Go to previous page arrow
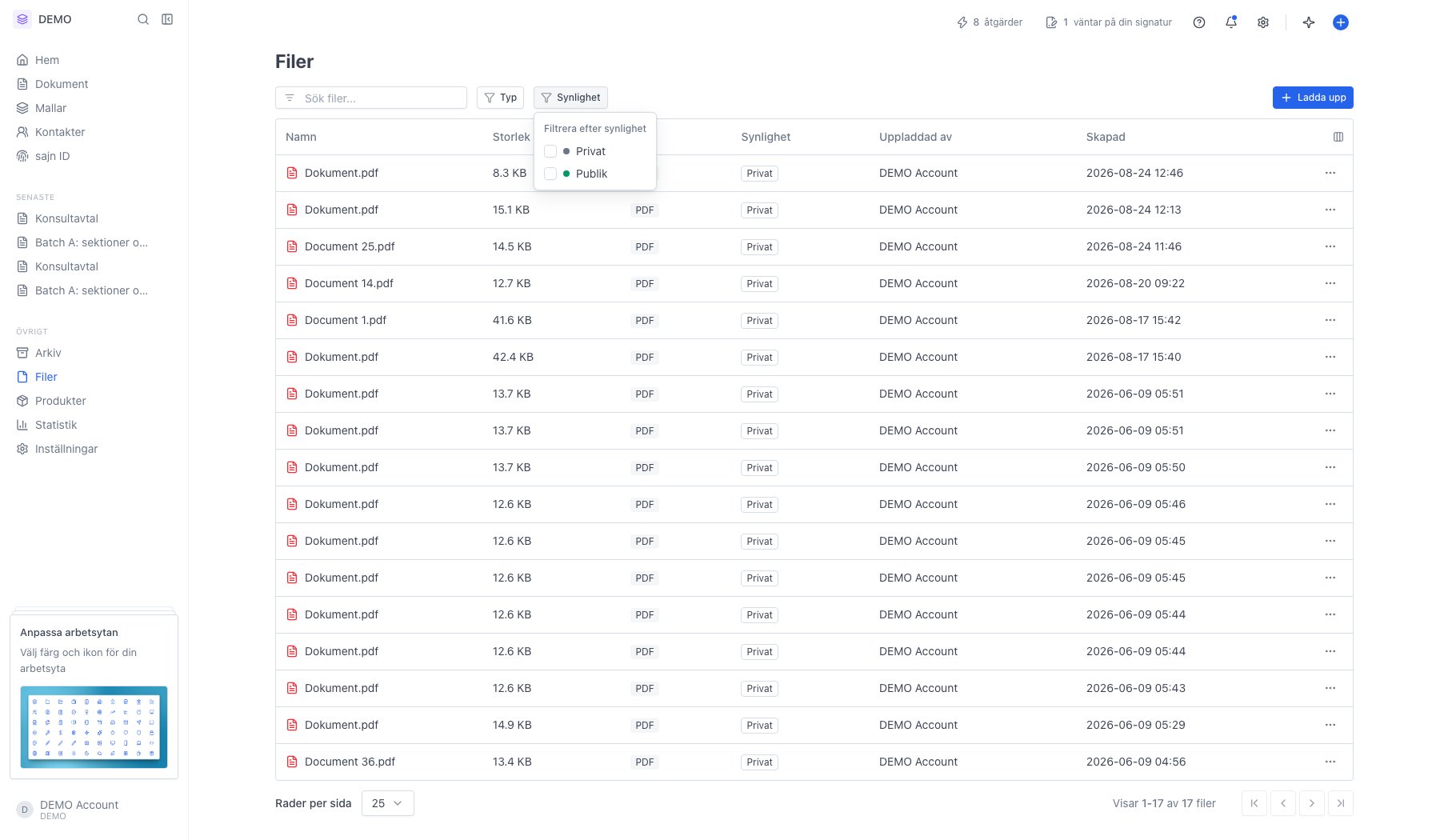Screen dimensions: 1440x840 [x=1283, y=803]
